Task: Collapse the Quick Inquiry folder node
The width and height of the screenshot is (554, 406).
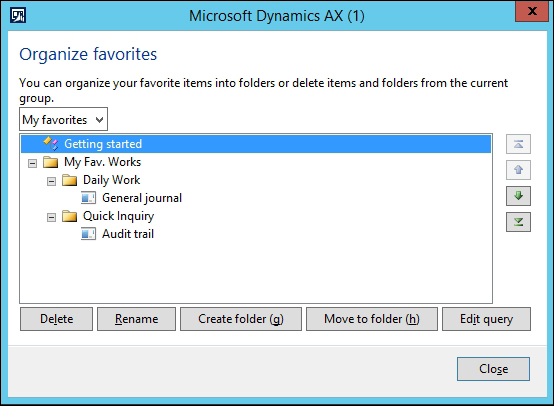Action: [x=52, y=217]
